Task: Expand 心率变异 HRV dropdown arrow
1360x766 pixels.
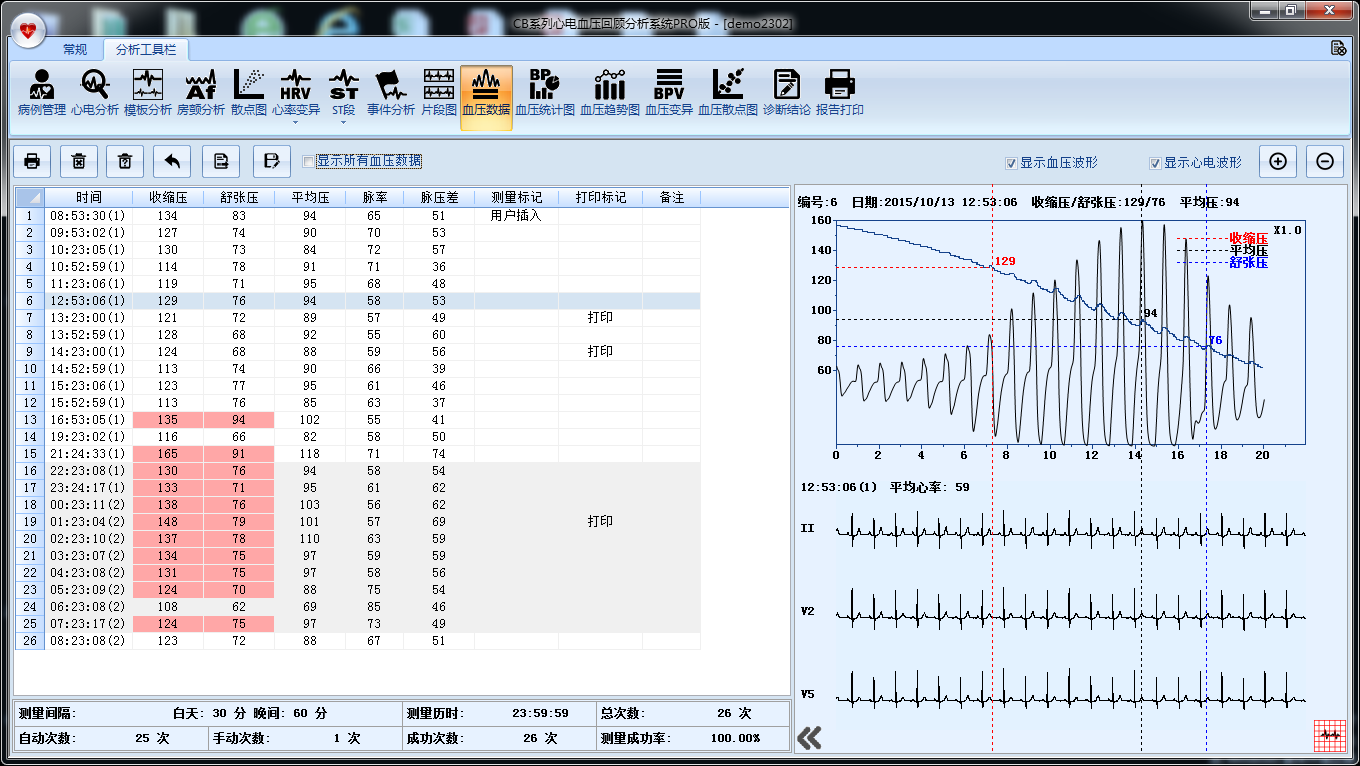Action: [296, 122]
